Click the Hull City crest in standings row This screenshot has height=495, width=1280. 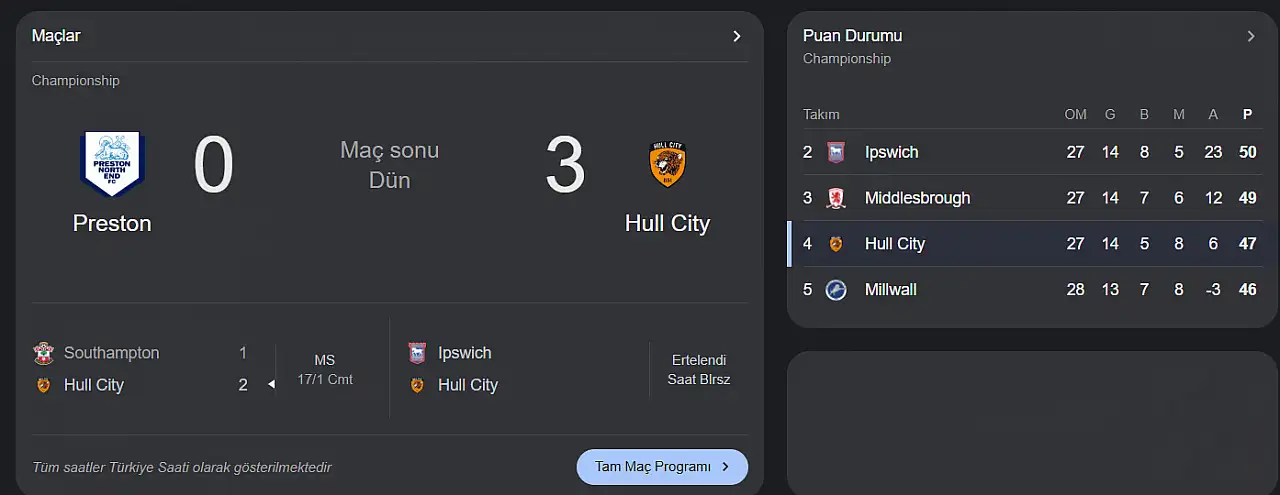coord(836,244)
